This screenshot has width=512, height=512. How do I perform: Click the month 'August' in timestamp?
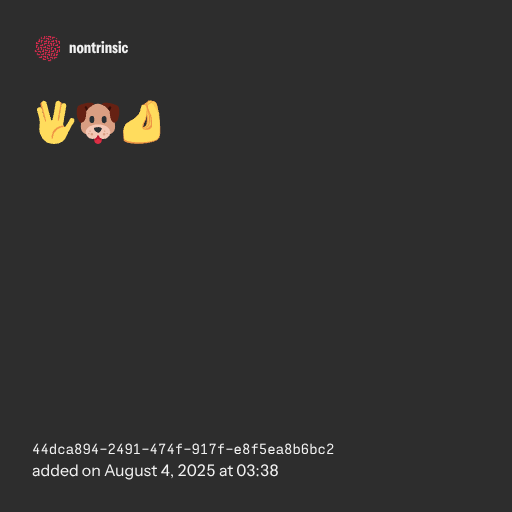tap(131, 472)
